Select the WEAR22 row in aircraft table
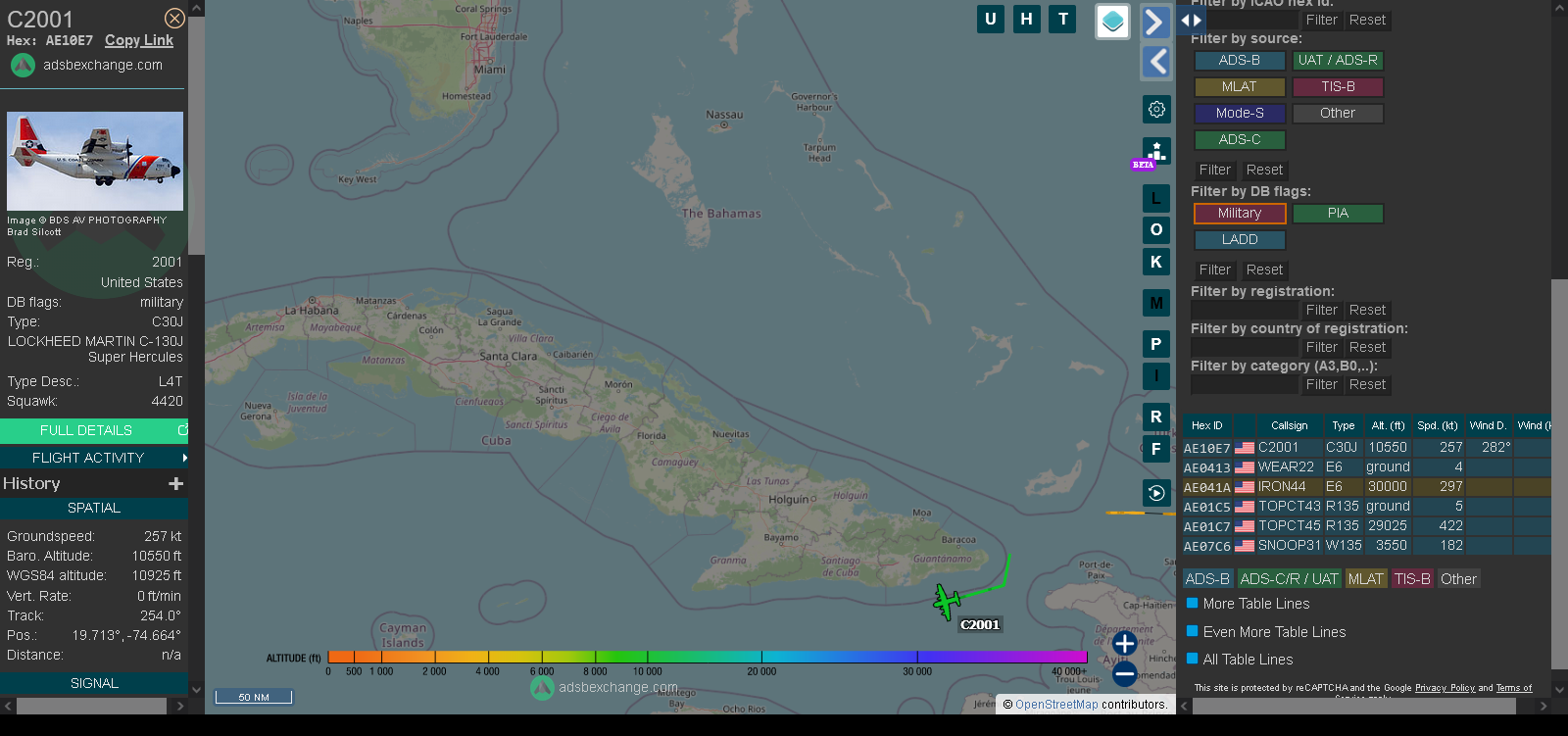This screenshot has width=1568, height=736. point(1366,467)
